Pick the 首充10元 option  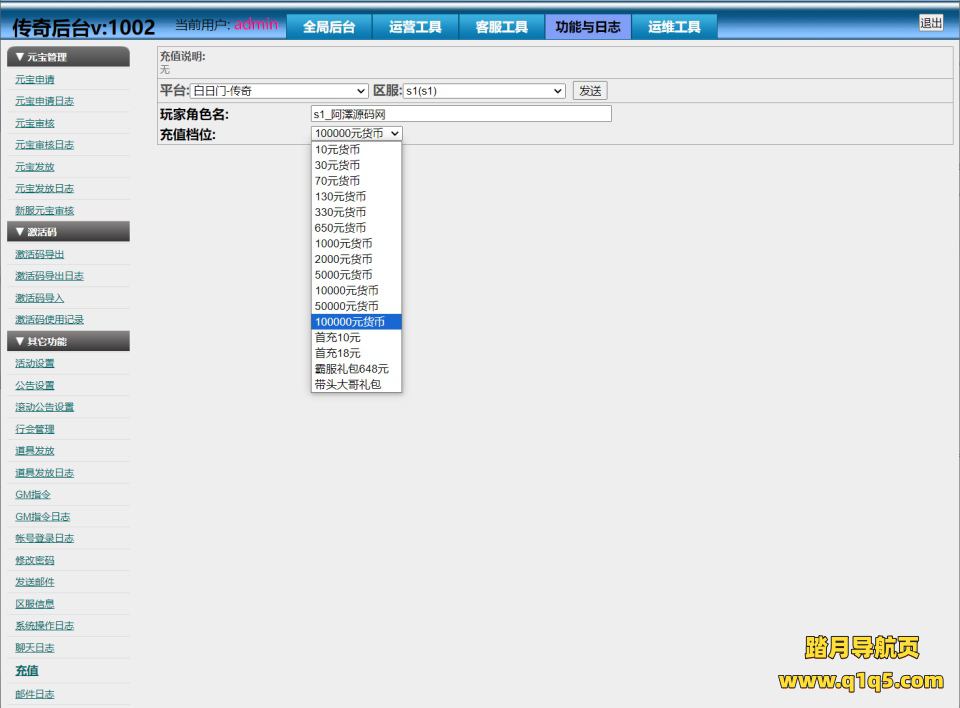337,338
